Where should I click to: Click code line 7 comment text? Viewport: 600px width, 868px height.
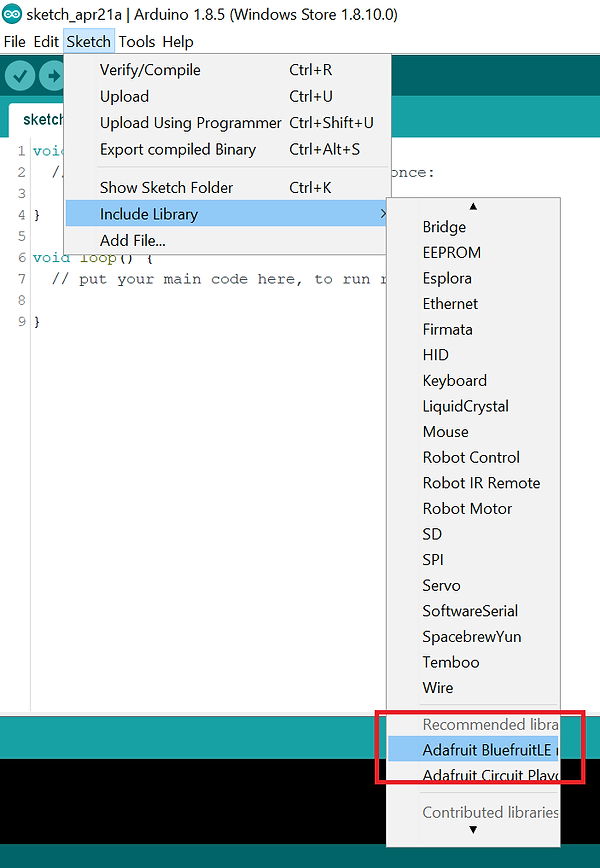(x=219, y=279)
